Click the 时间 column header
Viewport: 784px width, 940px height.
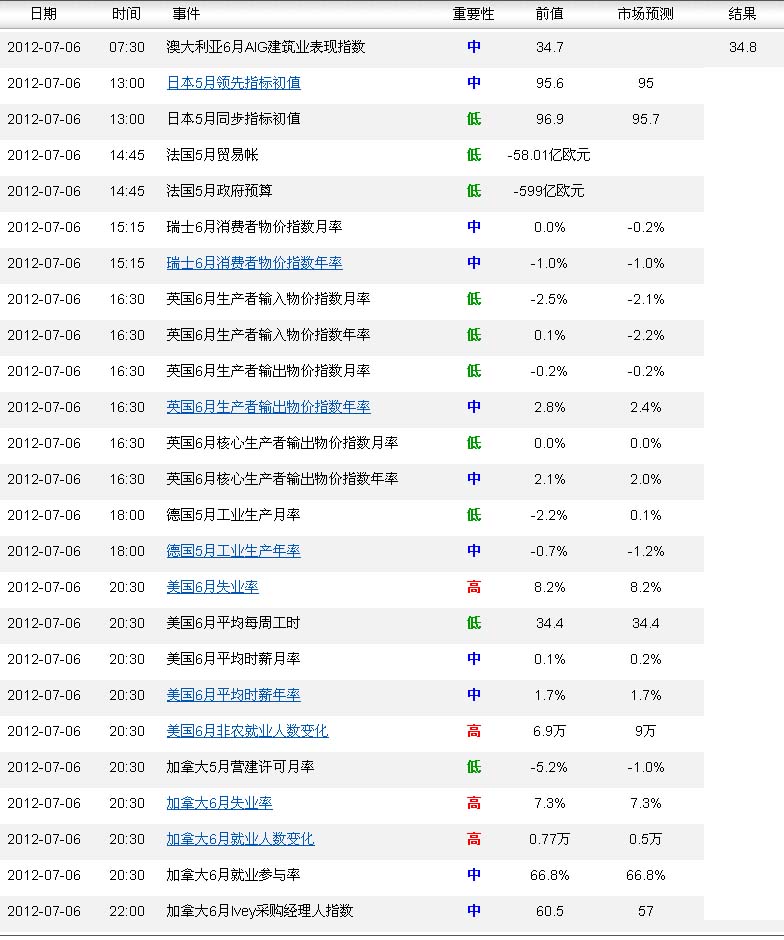[x=126, y=14]
